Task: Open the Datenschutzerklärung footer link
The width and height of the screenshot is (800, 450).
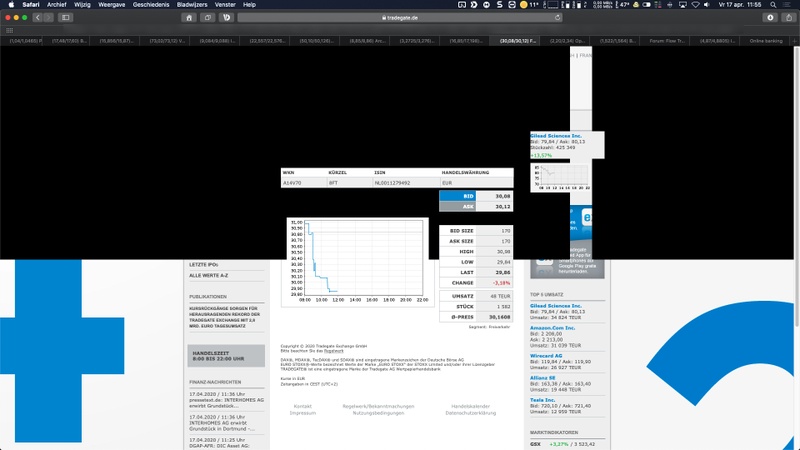Action: coord(470,413)
